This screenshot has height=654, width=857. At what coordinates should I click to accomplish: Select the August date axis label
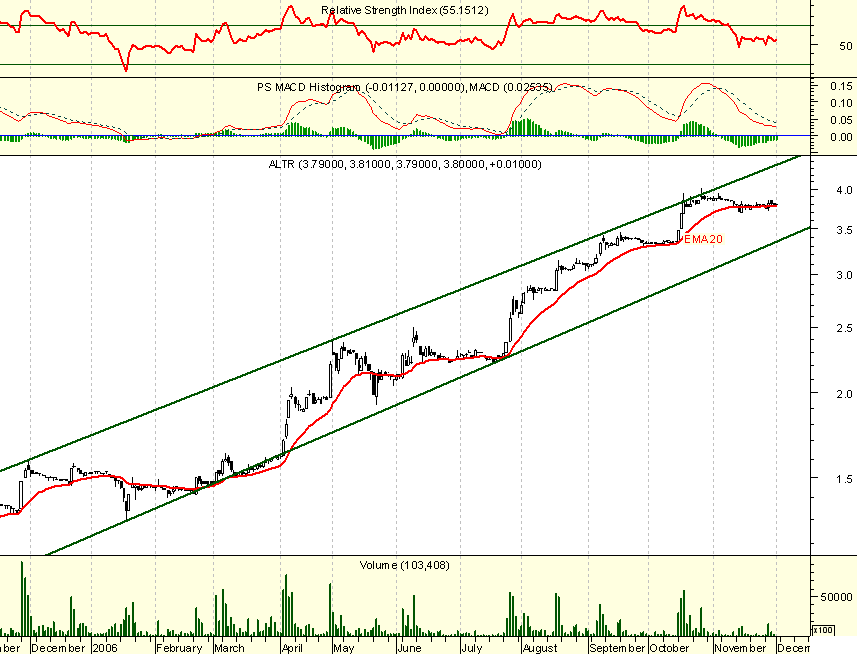point(540,648)
